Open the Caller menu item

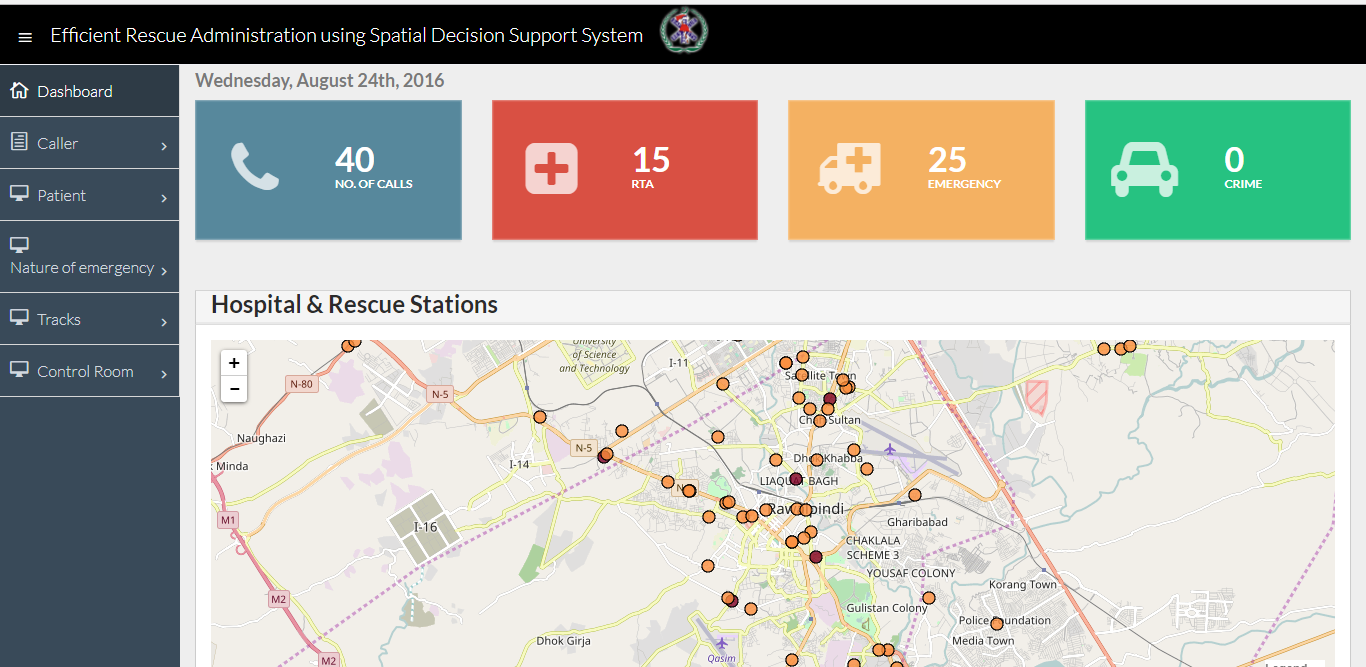(90, 143)
